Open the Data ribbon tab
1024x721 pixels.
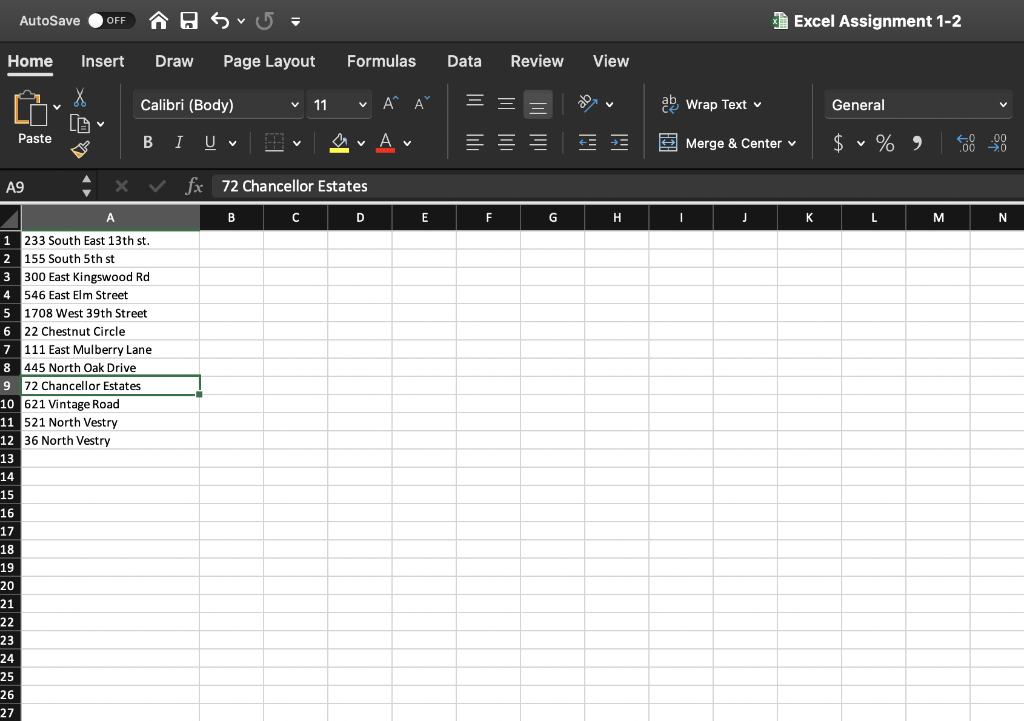(x=464, y=61)
